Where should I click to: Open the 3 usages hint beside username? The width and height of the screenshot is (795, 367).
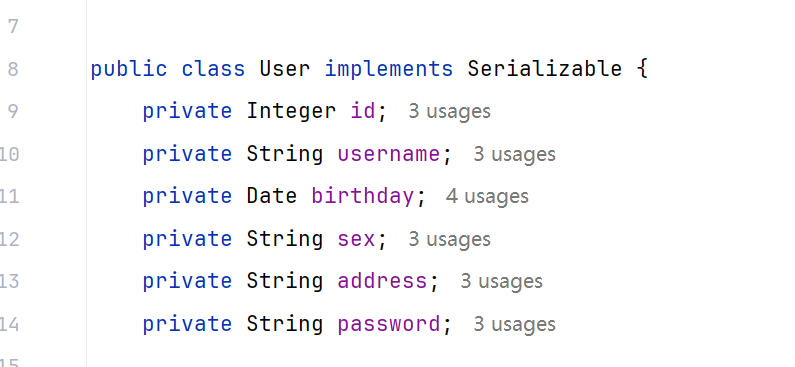[514, 154]
